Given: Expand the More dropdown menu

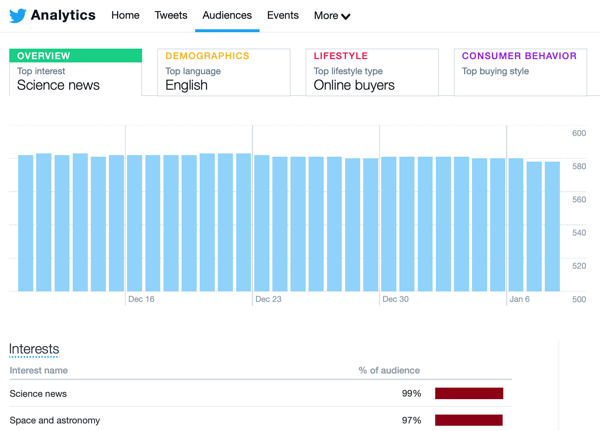Looking at the screenshot, I should click(x=332, y=16).
